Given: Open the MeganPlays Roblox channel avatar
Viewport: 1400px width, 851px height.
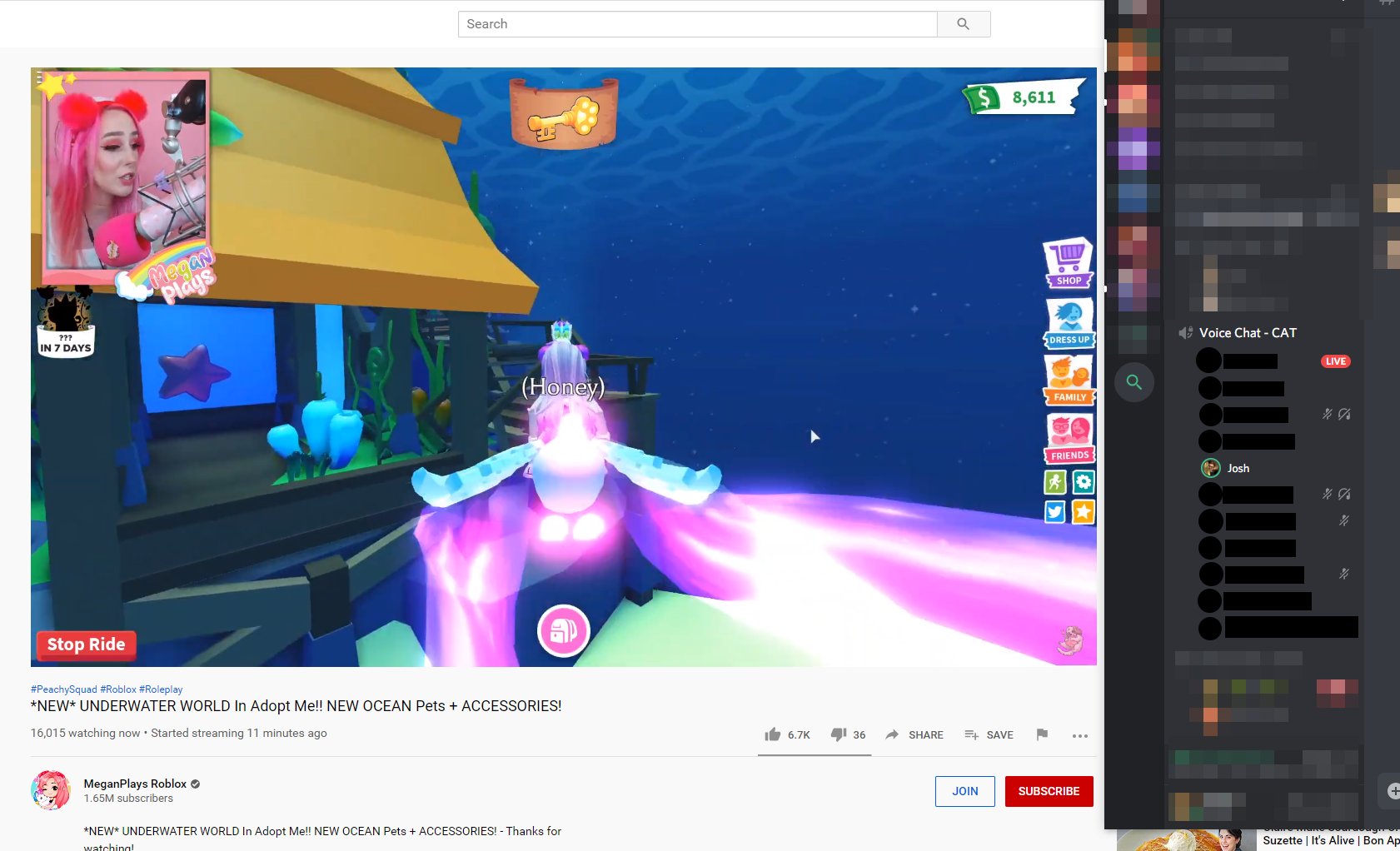Looking at the screenshot, I should point(51,790).
